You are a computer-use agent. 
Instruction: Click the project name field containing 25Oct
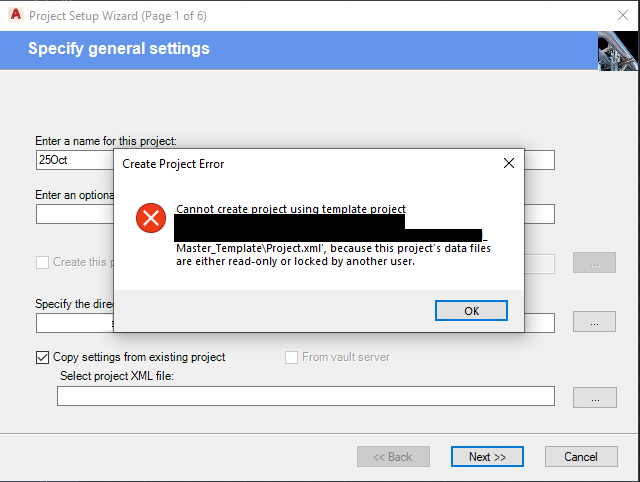75,160
